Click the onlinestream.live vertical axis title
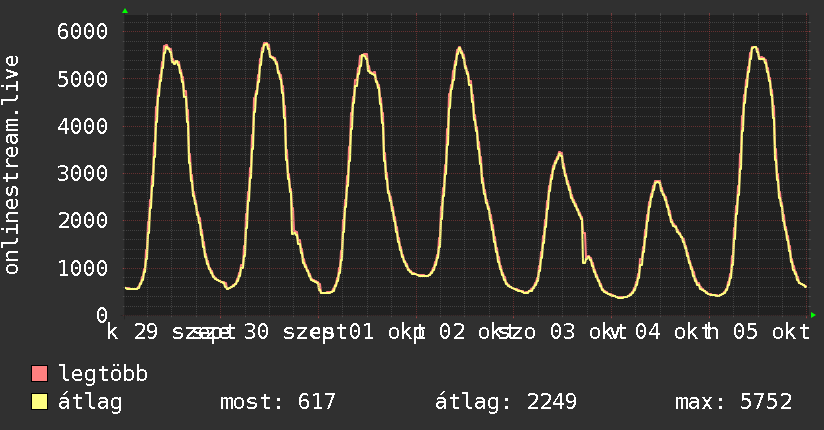Image resolution: width=824 pixels, height=430 pixels. pyautogui.click(x=11, y=165)
